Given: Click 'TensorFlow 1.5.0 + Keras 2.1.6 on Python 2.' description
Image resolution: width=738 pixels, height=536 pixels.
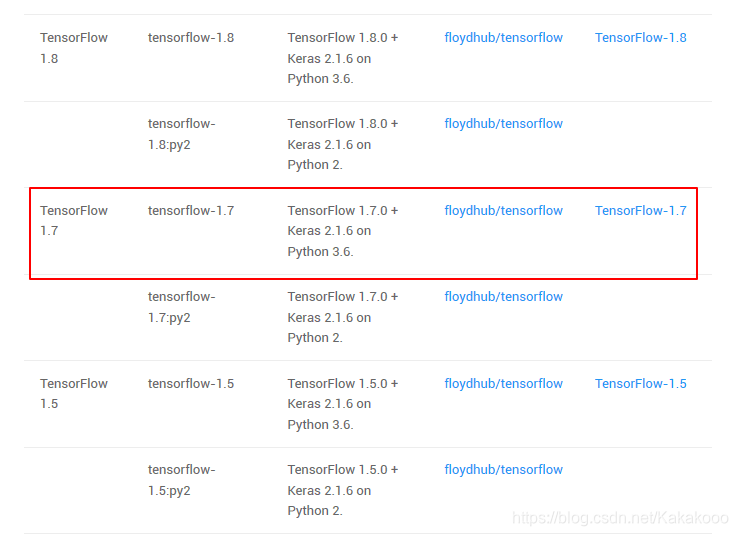Looking at the screenshot, I should tap(343, 490).
